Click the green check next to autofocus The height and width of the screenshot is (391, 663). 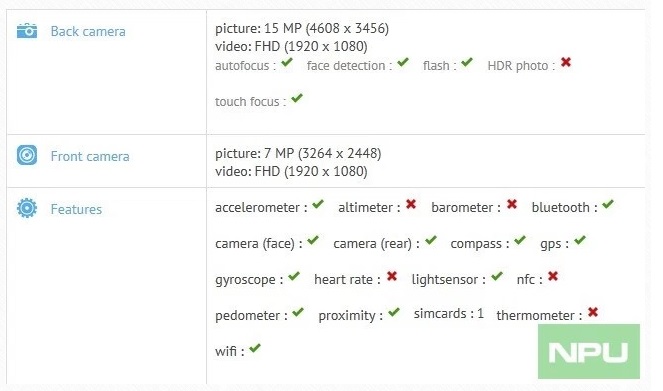point(287,63)
